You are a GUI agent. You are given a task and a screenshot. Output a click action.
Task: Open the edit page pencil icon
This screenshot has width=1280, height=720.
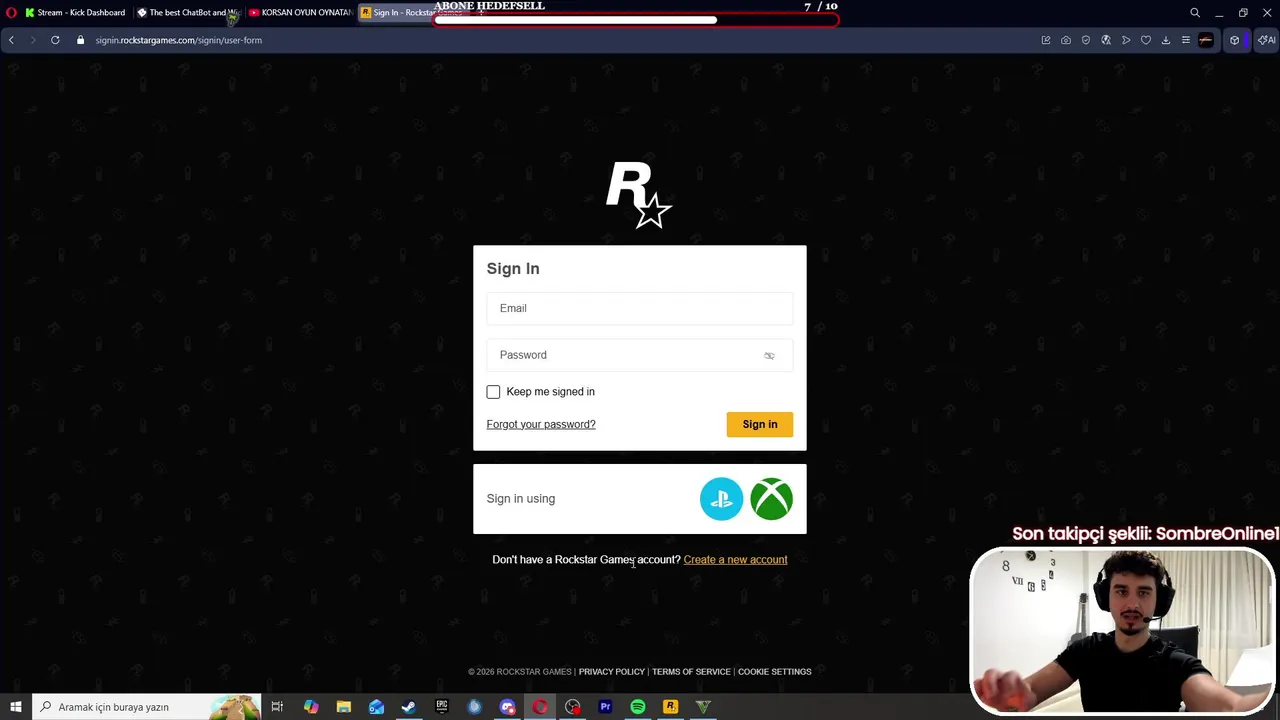click(x=1046, y=40)
